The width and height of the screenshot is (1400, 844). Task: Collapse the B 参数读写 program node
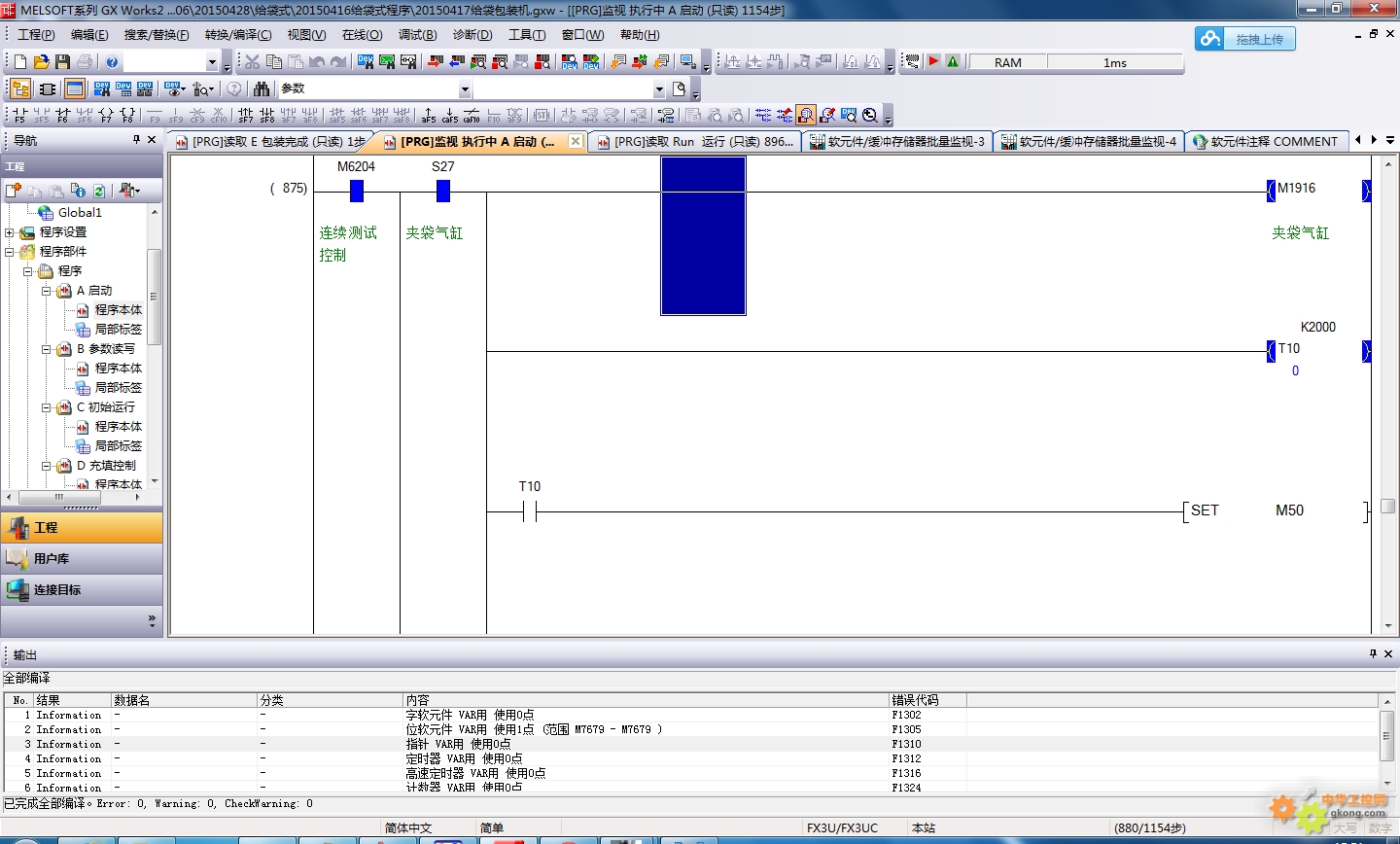coord(47,349)
